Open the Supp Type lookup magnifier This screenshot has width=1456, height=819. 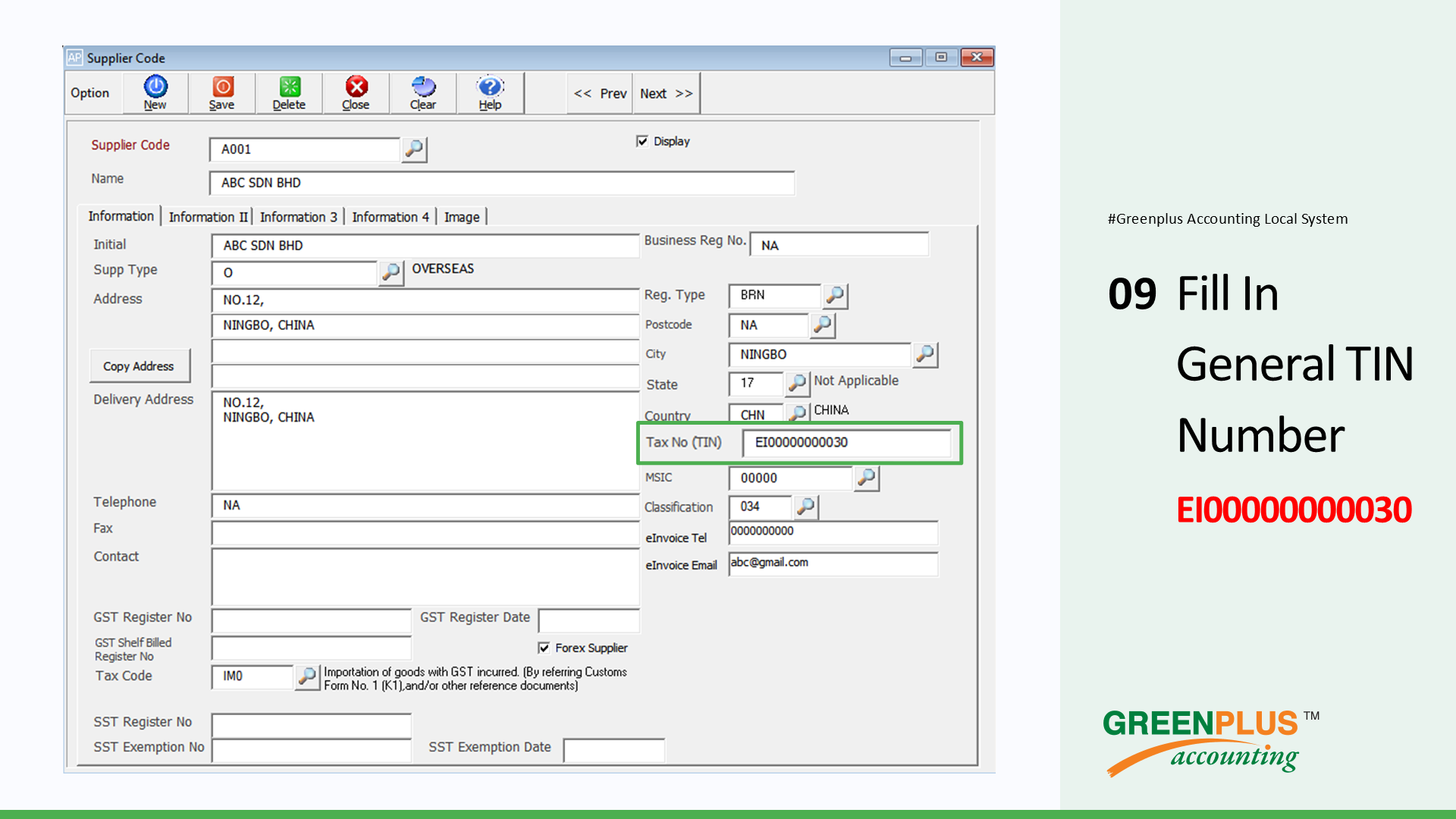[x=391, y=272]
